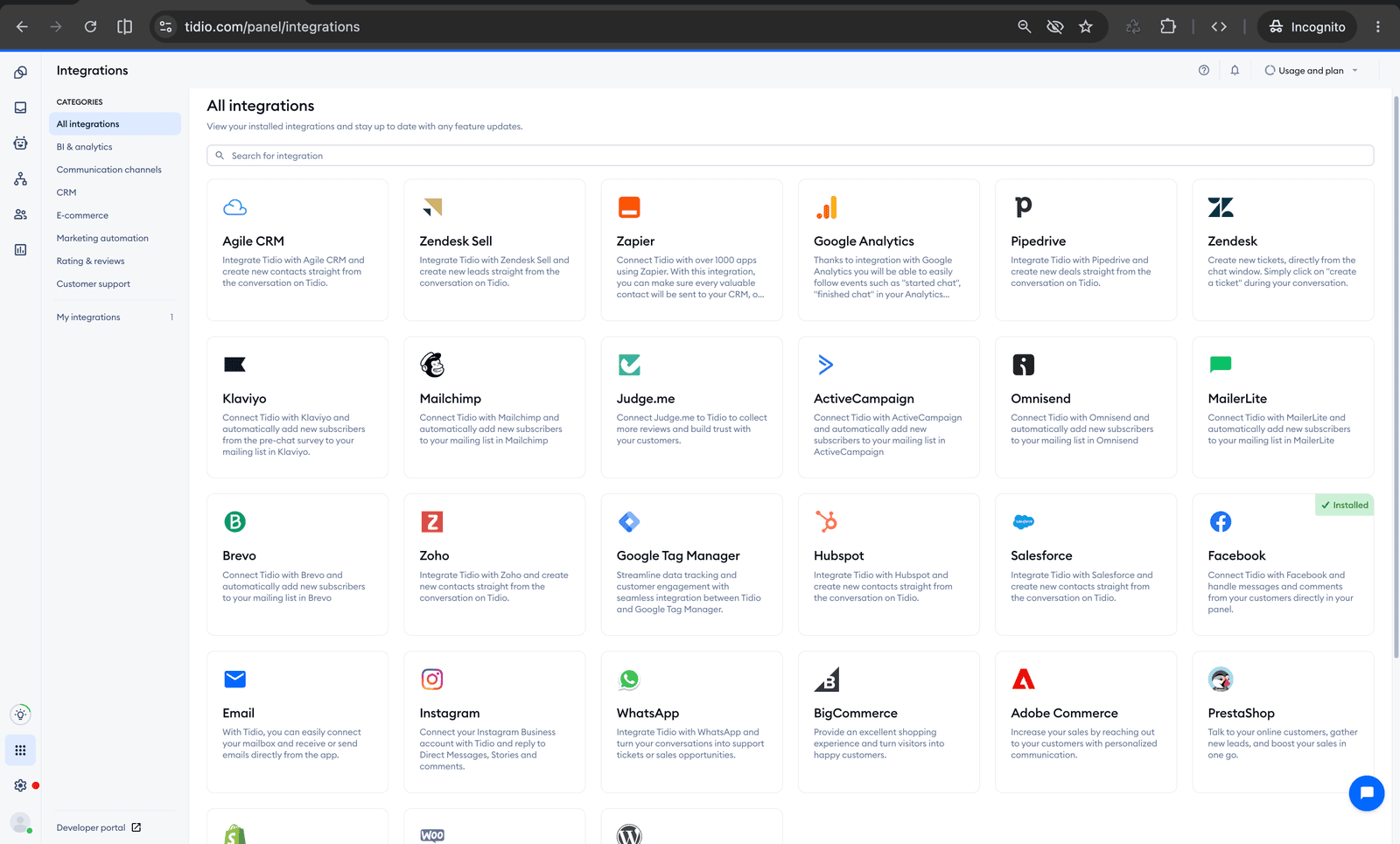Viewport: 1400px width, 844px height.
Task: Open the Agile CRM cloud icon
Action: pyautogui.click(x=234, y=207)
